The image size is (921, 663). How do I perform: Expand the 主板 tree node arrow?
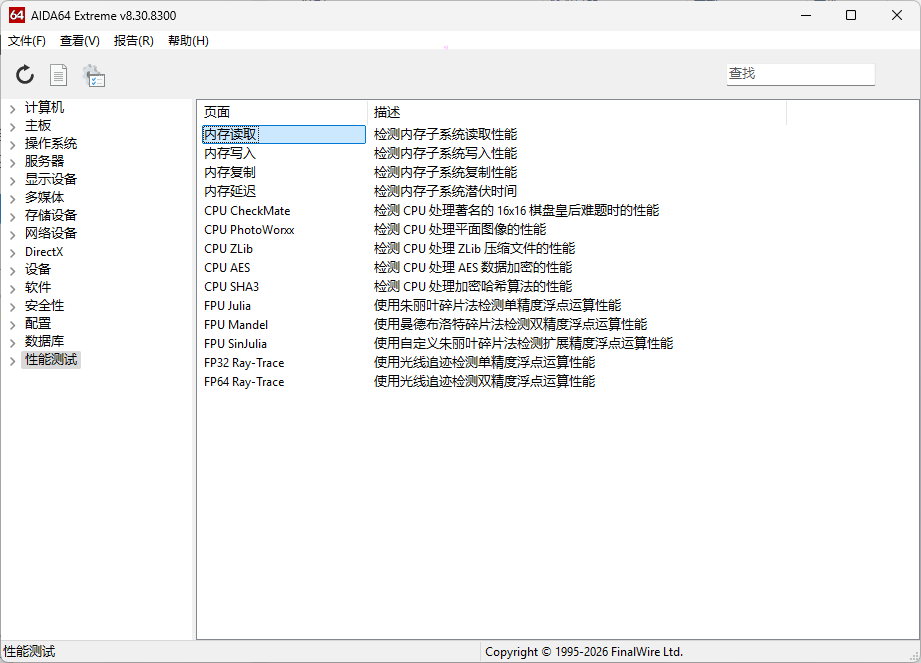pos(12,127)
